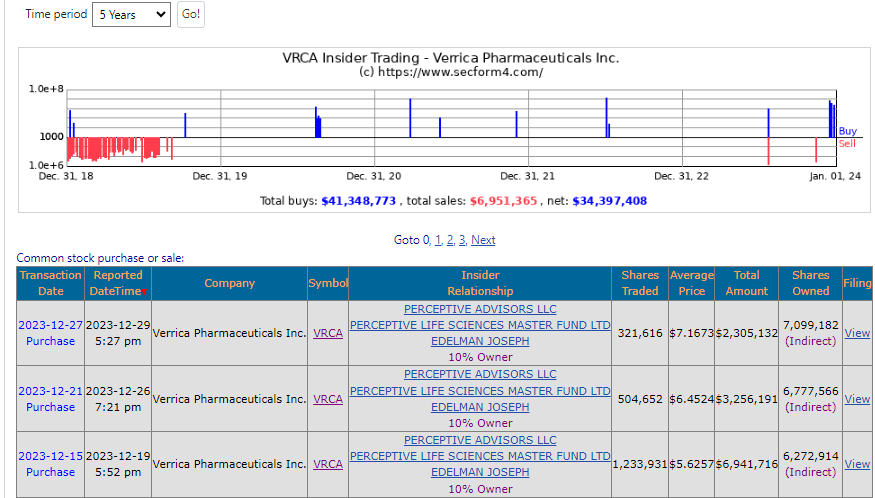
Task: Open PERCEPTIVE LIFE SCIENCES MASTER FUND in 2023-12-15 row
Action: [480, 456]
